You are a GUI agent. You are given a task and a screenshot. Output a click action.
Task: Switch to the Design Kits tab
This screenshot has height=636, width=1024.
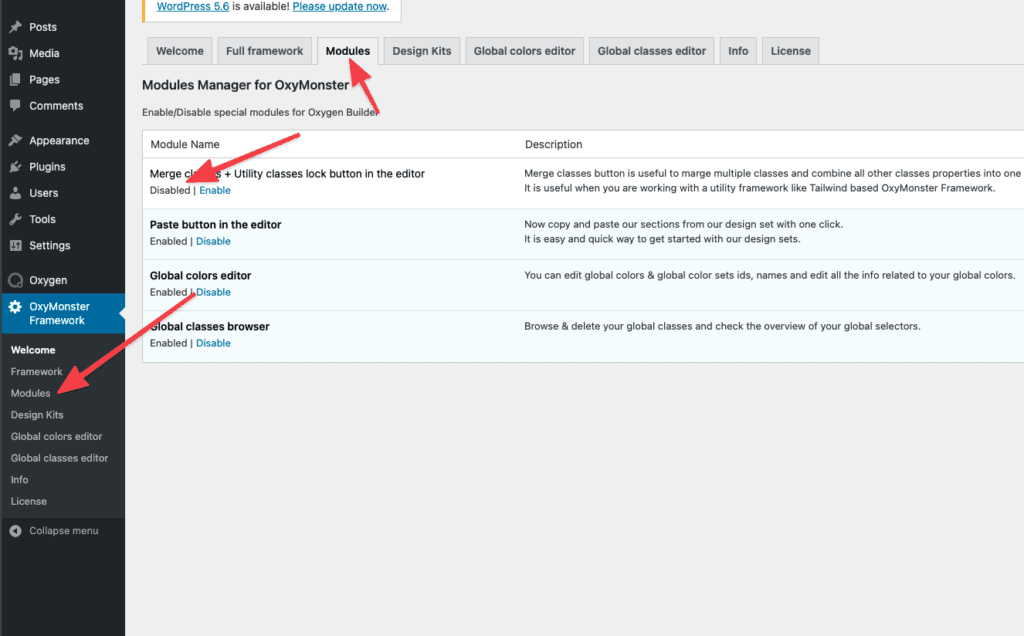422,51
